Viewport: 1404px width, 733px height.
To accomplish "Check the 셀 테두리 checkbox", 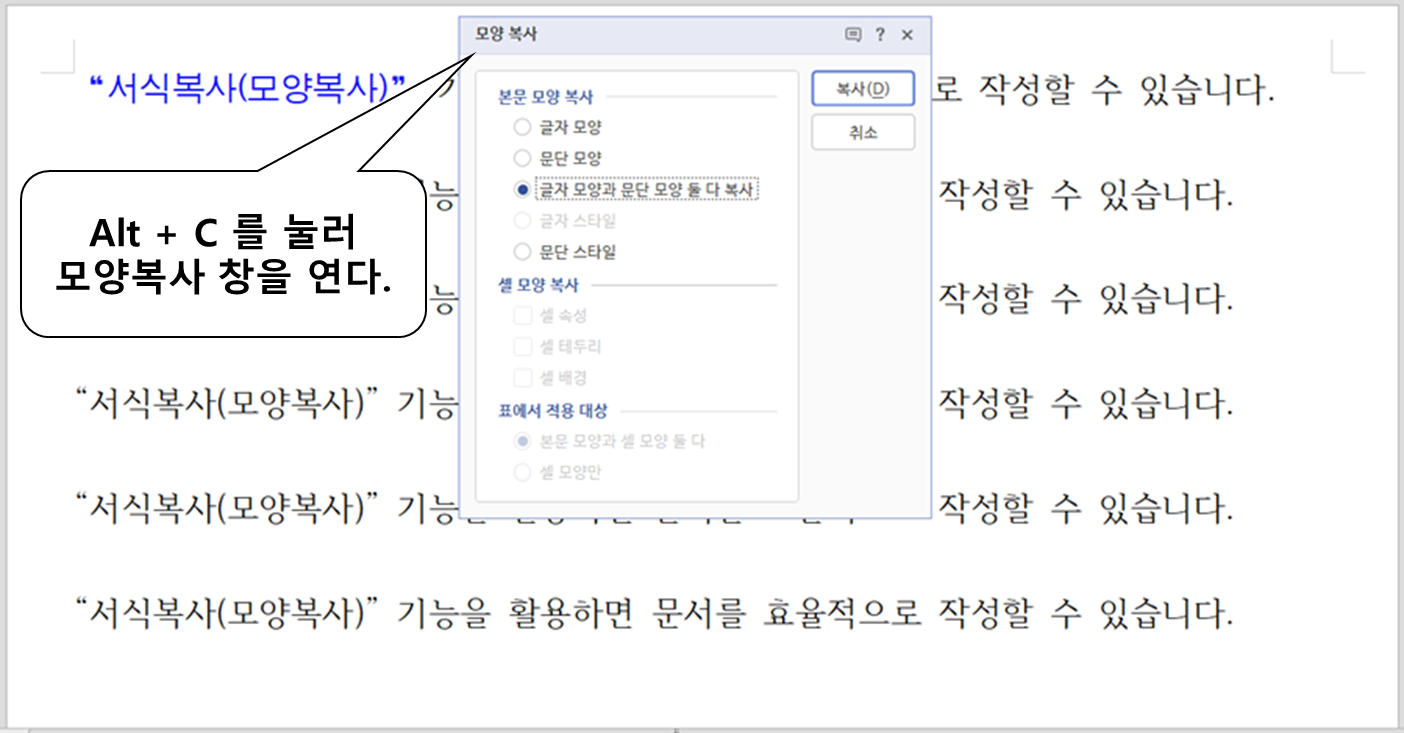I will (x=558, y=347).
